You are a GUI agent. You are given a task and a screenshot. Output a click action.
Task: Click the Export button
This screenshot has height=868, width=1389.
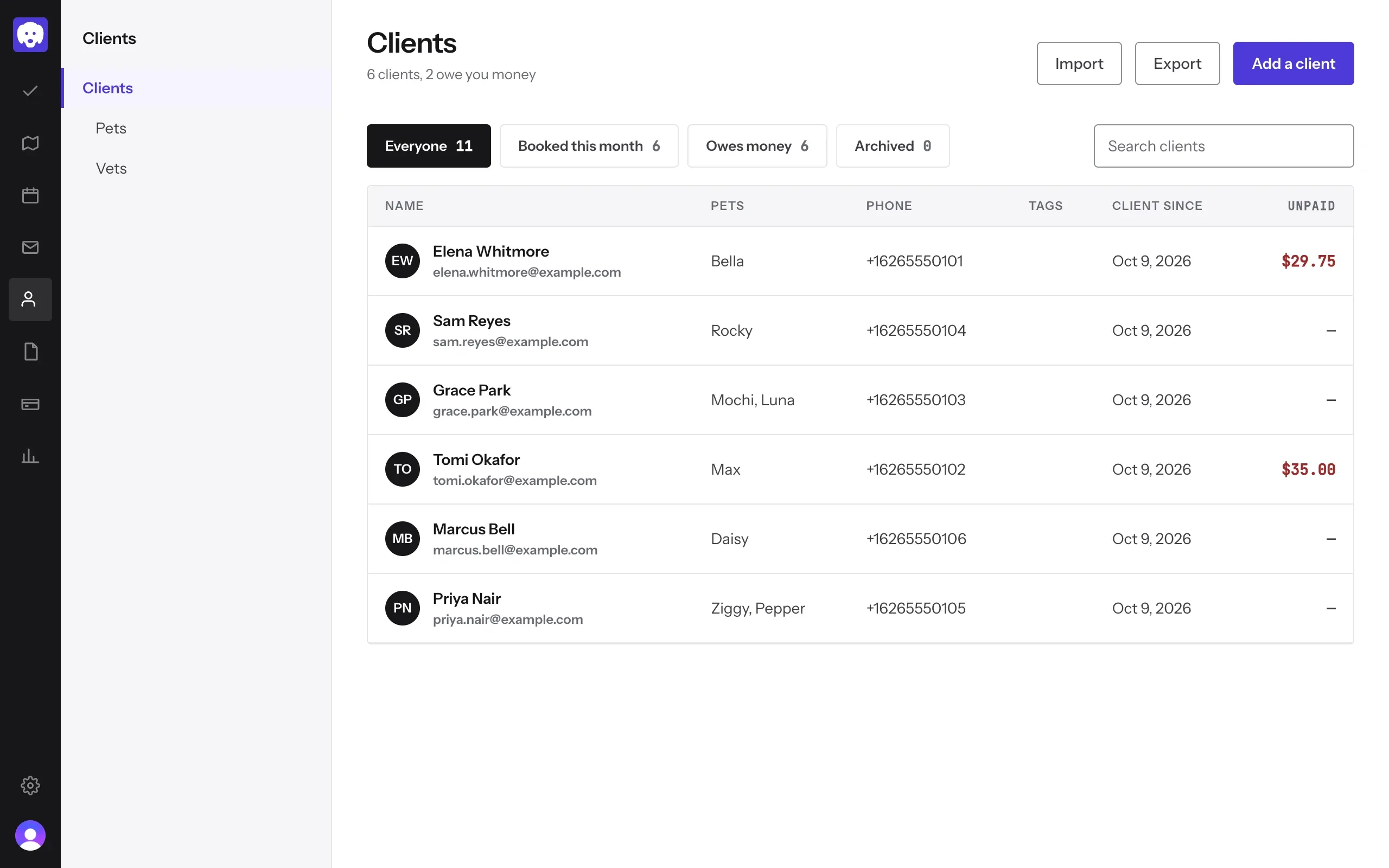coord(1177,63)
